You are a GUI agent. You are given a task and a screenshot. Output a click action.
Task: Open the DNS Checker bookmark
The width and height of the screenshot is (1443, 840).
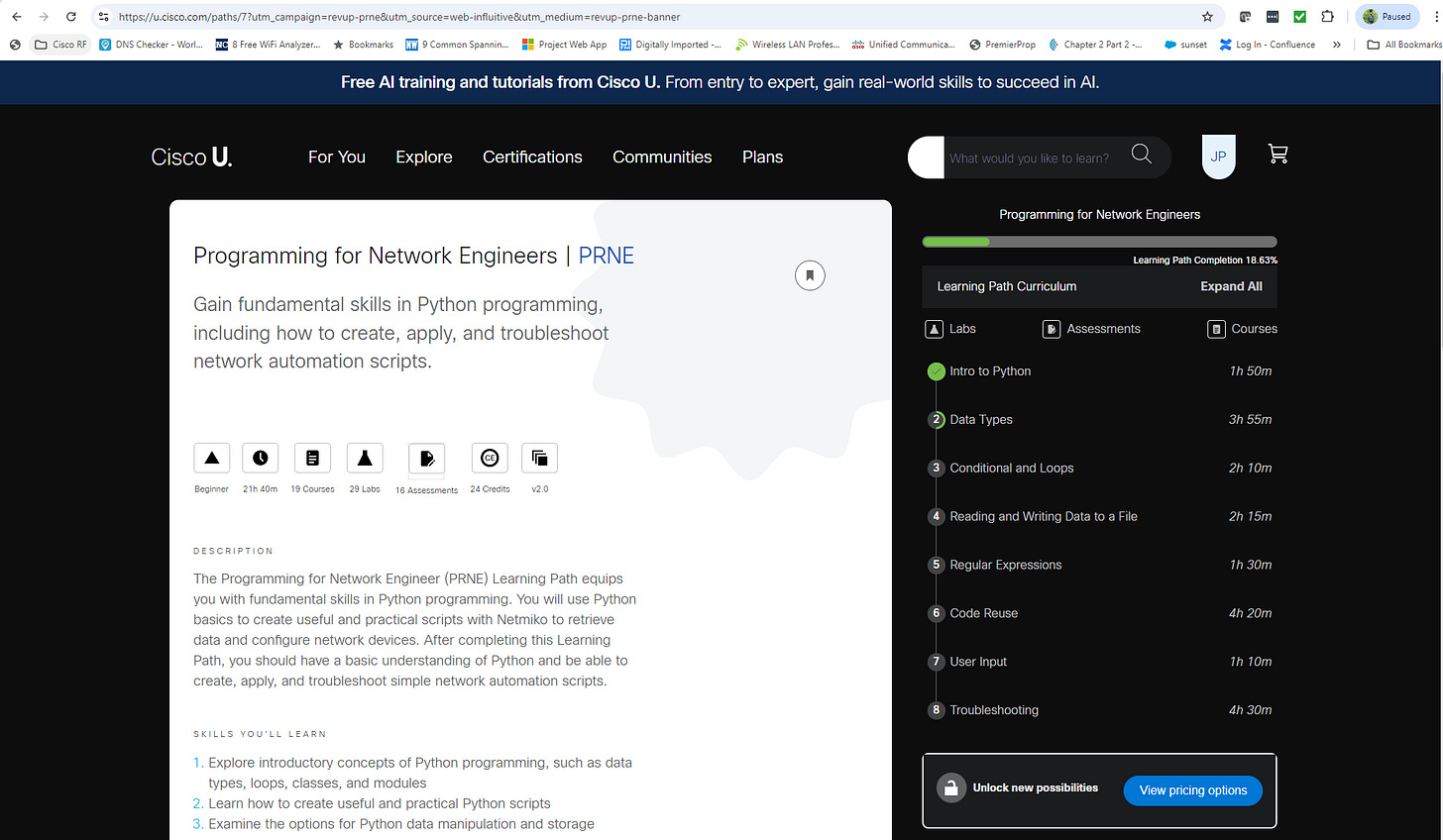click(152, 45)
